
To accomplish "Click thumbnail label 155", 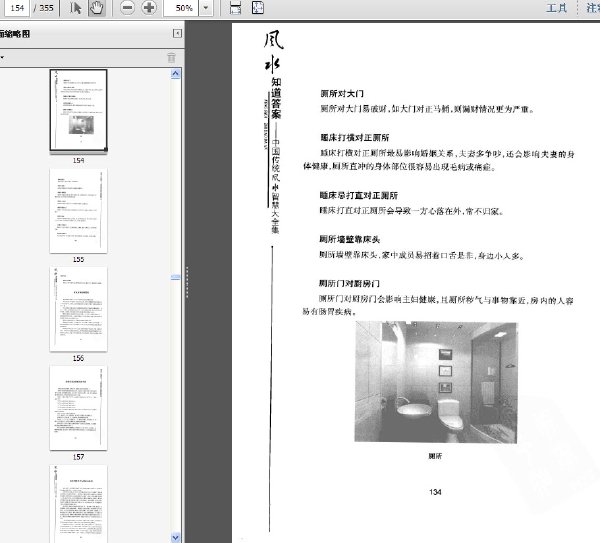I will coord(78,259).
